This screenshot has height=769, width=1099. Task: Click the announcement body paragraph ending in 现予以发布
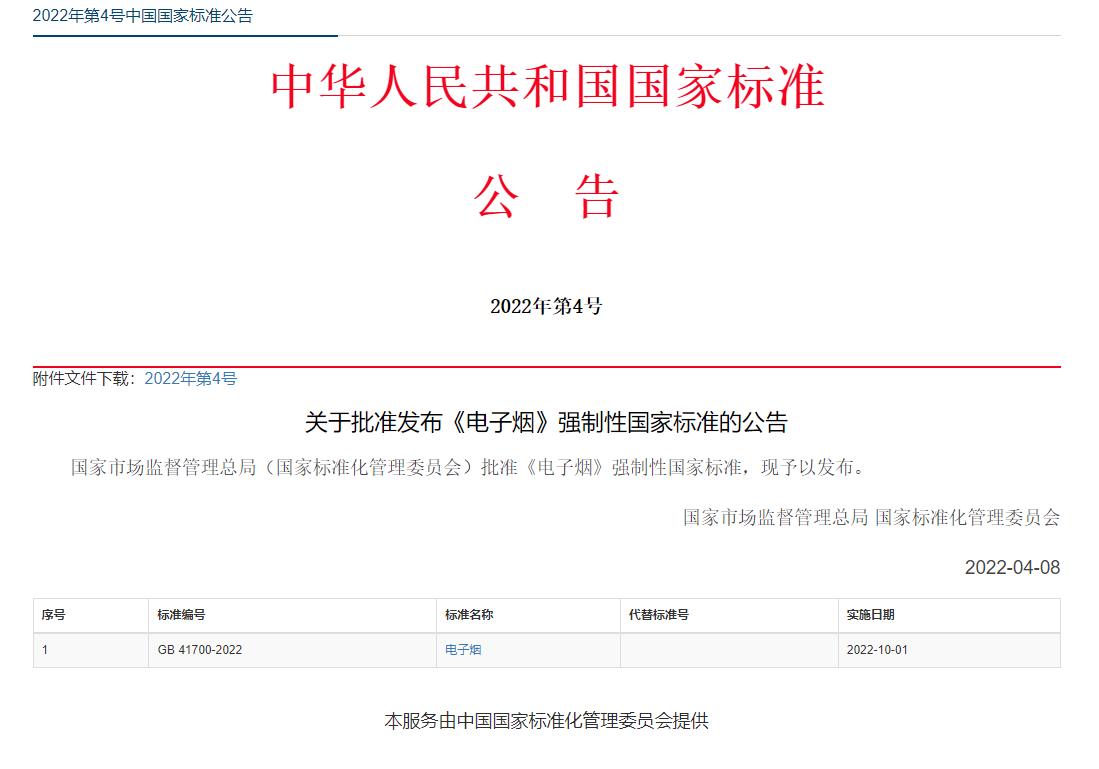pos(468,467)
